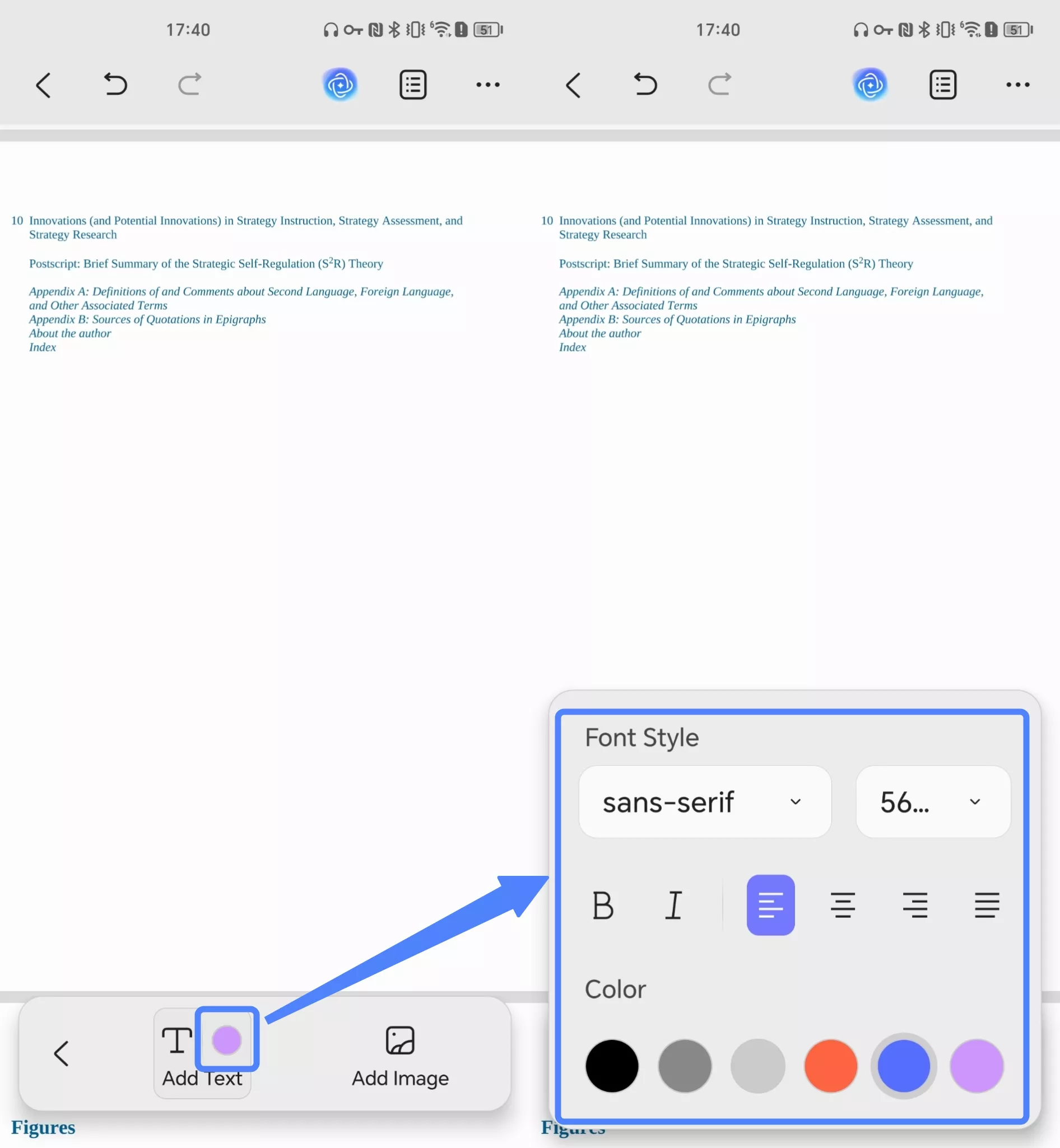Image resolution: width=1060 pixels, height=1148 pixels.
Task: Open Appendix B entry in the right screen
Action: click(x=677, y=319)
